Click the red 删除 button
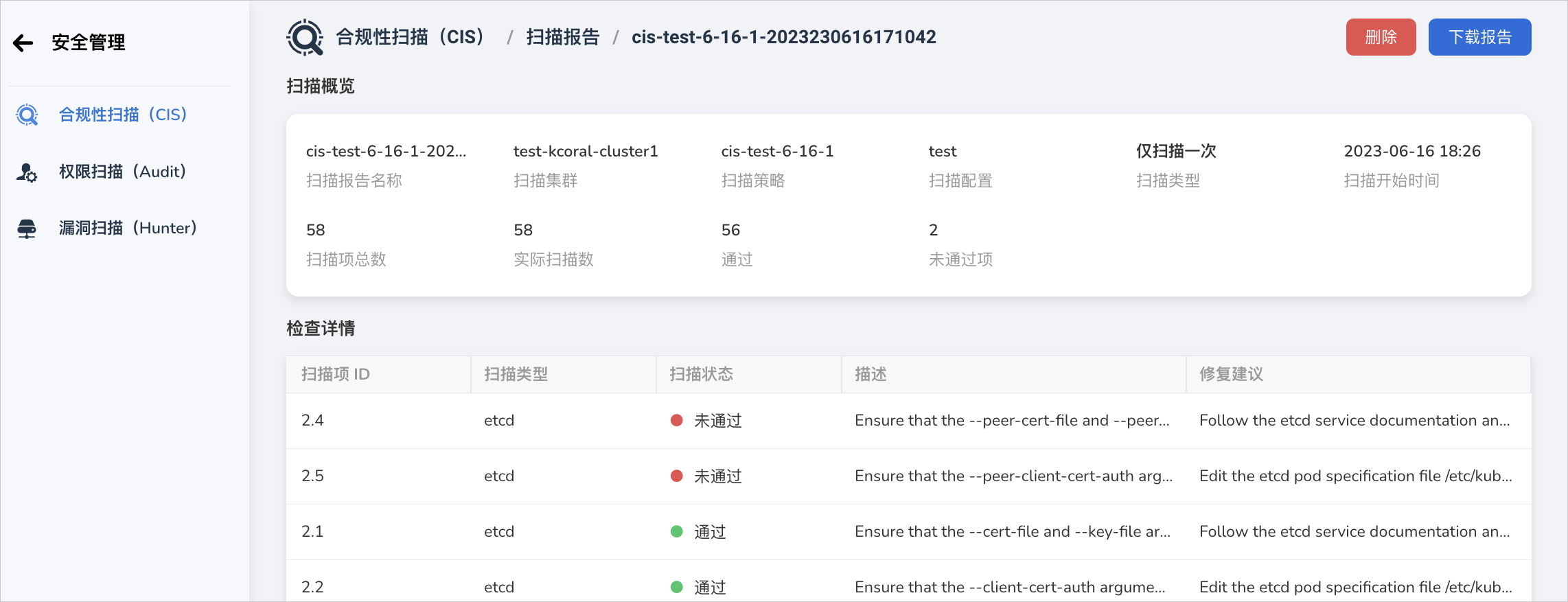The image size is (1568, 602). 1381,37
